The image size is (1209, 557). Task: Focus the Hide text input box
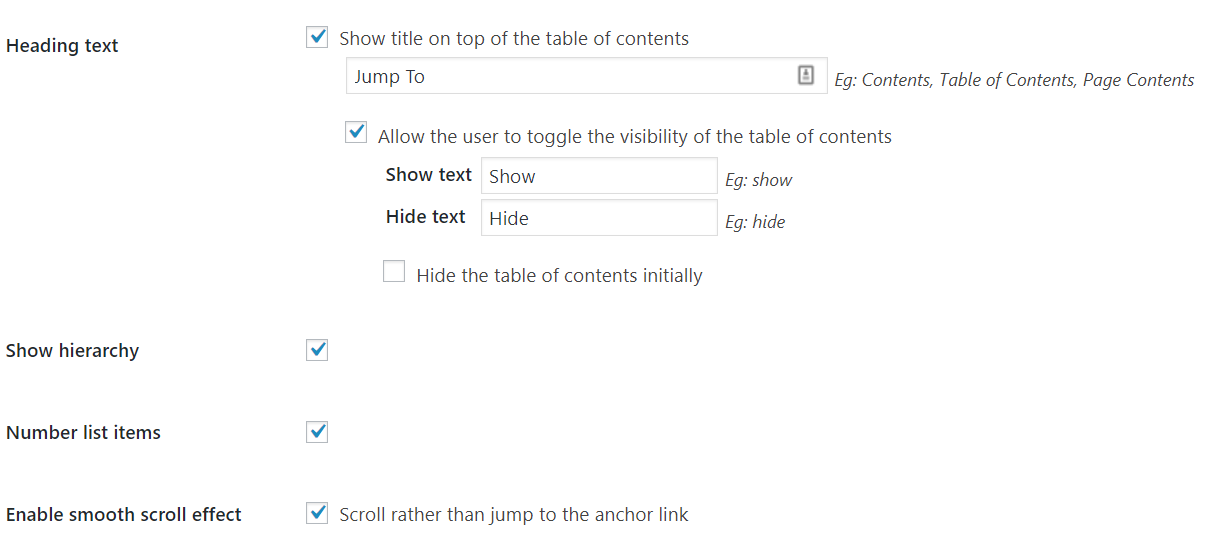click(x=598, y=218)
